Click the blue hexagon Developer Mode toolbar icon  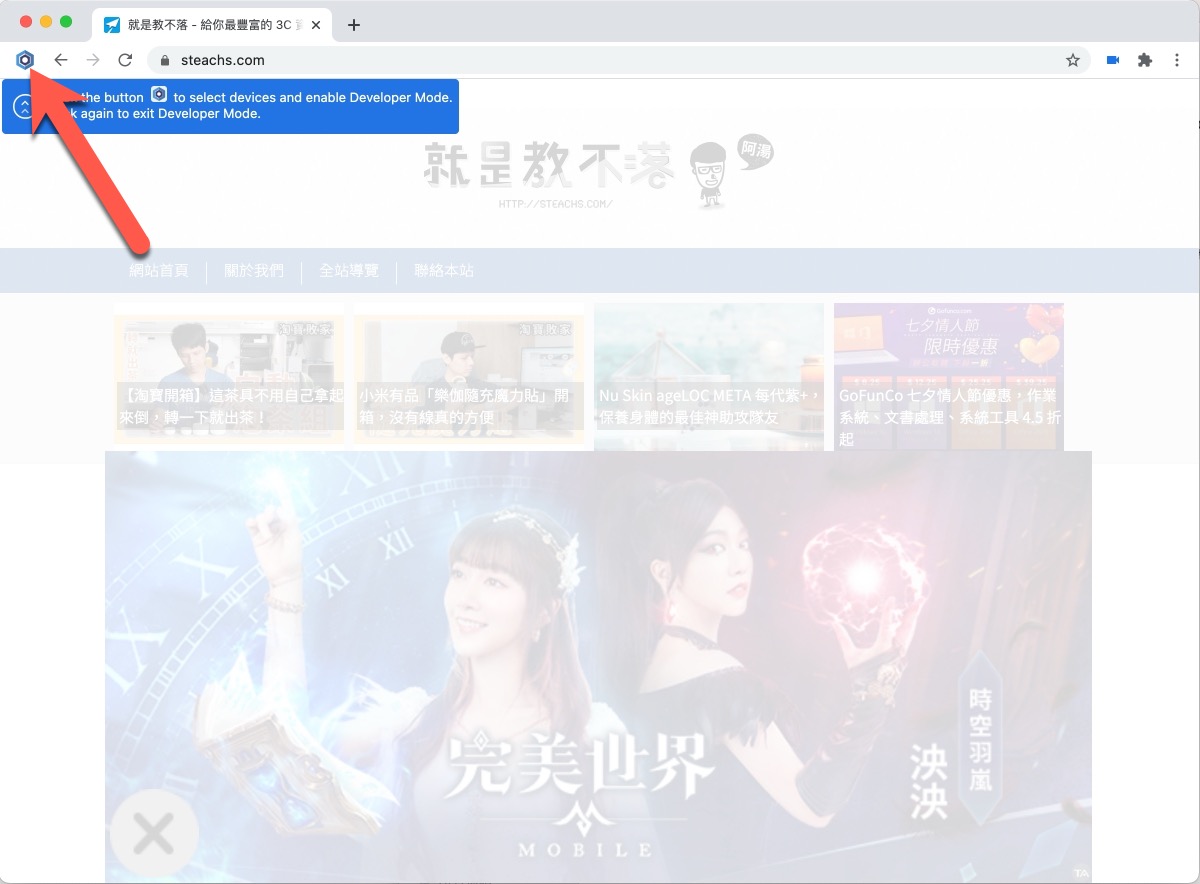tap(25, 60)
